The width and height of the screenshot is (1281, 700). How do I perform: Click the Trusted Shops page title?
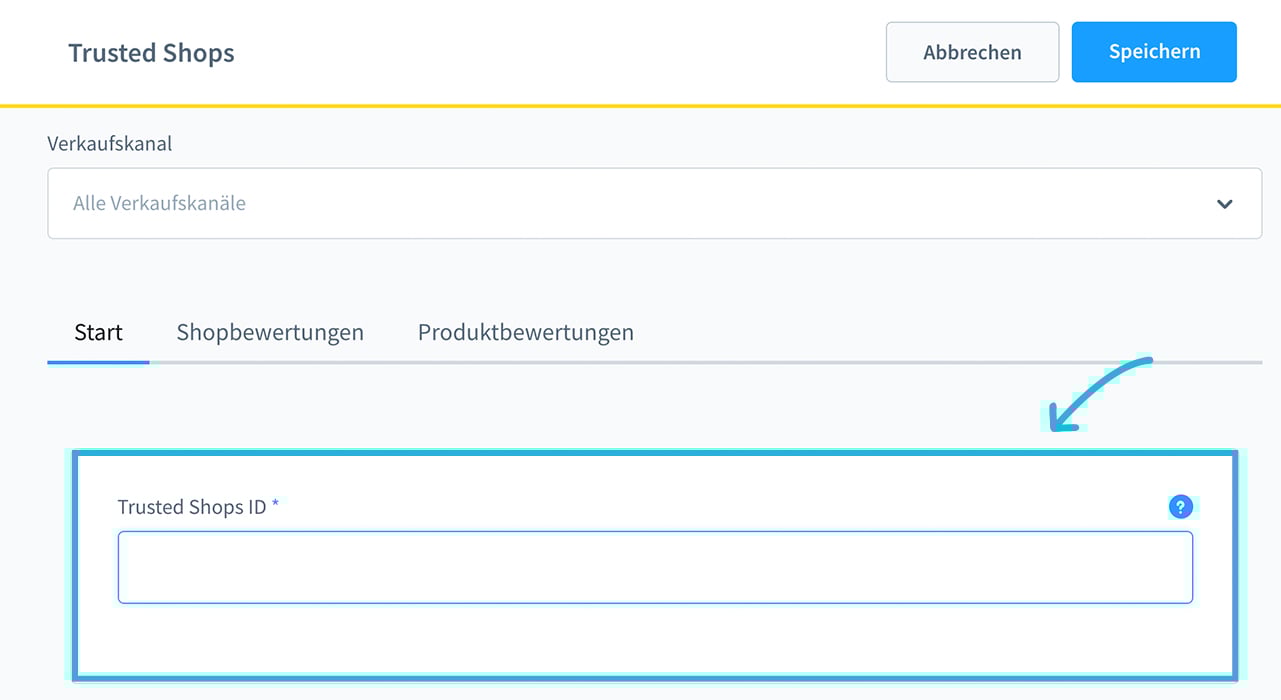tap(151, 53)
